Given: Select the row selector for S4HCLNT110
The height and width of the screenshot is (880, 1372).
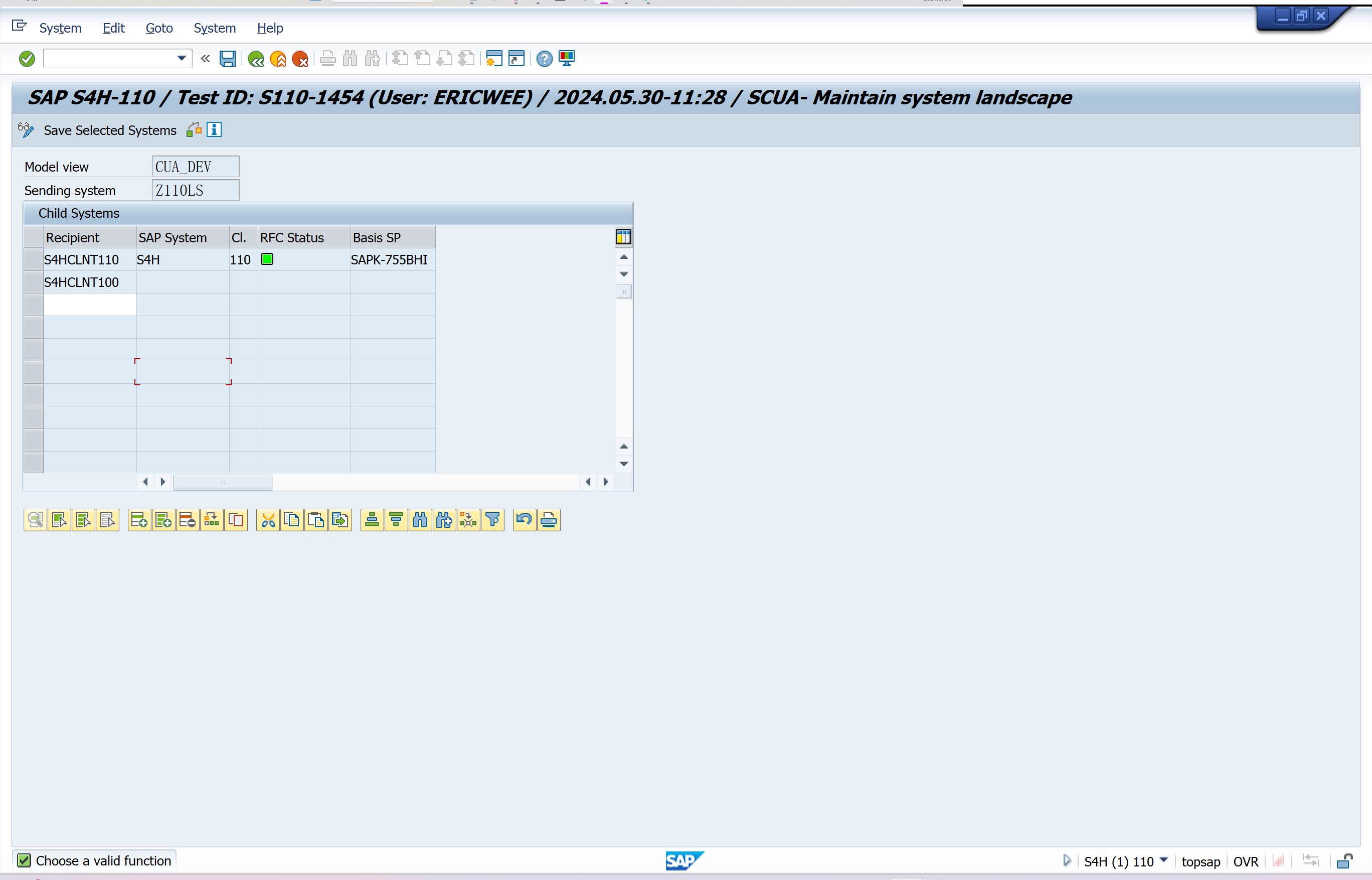Looking at the screenshot, I should pos(34,259).
